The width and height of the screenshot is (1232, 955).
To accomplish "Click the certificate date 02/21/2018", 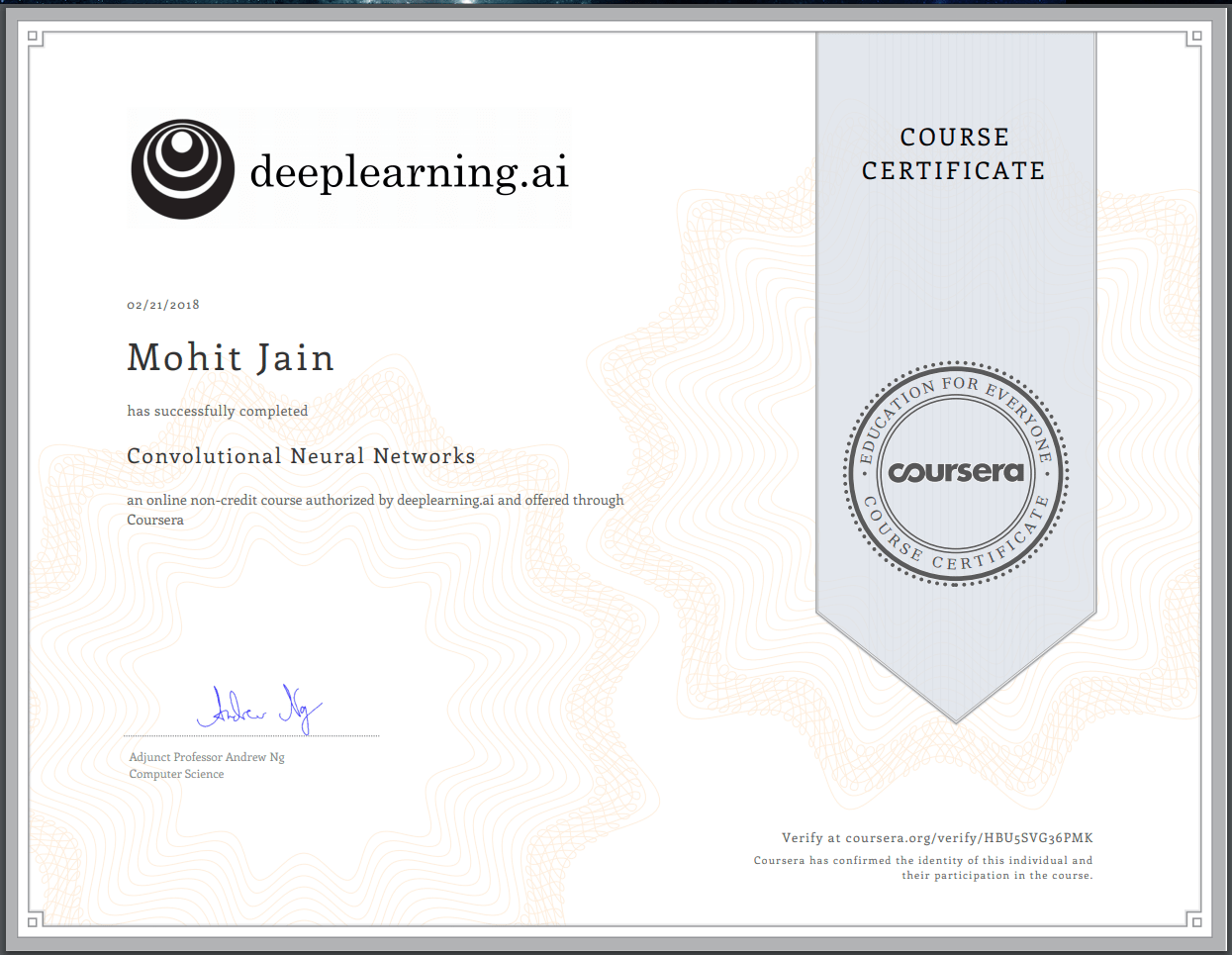I will 163,305.
